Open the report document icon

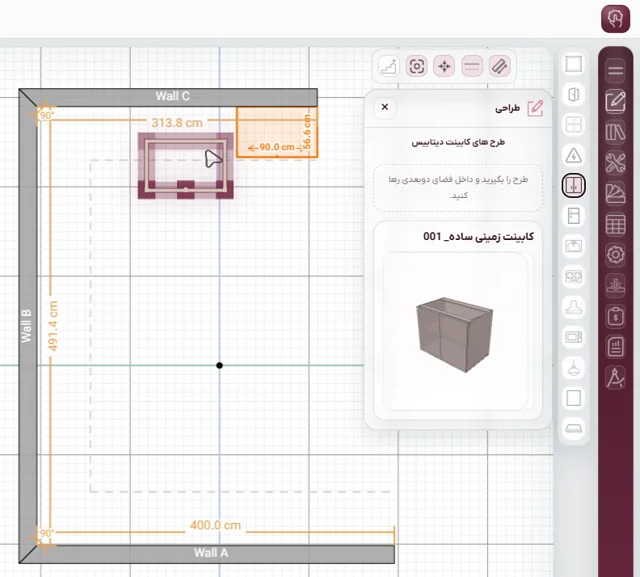(615, 347)
